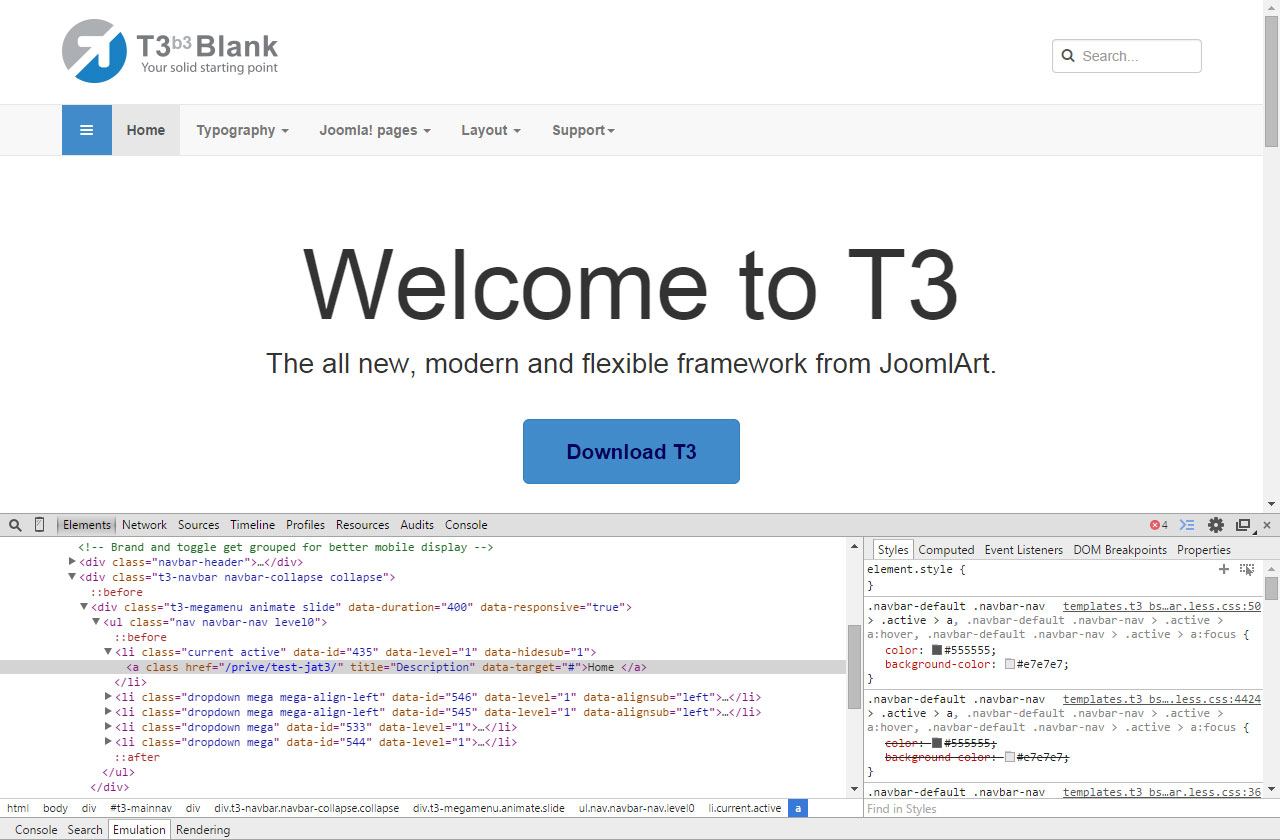This screenshot has width=1280, height=840.
Task: Toggle element state selector icon
Action: pyautogui.click(x=1247, y=569)
